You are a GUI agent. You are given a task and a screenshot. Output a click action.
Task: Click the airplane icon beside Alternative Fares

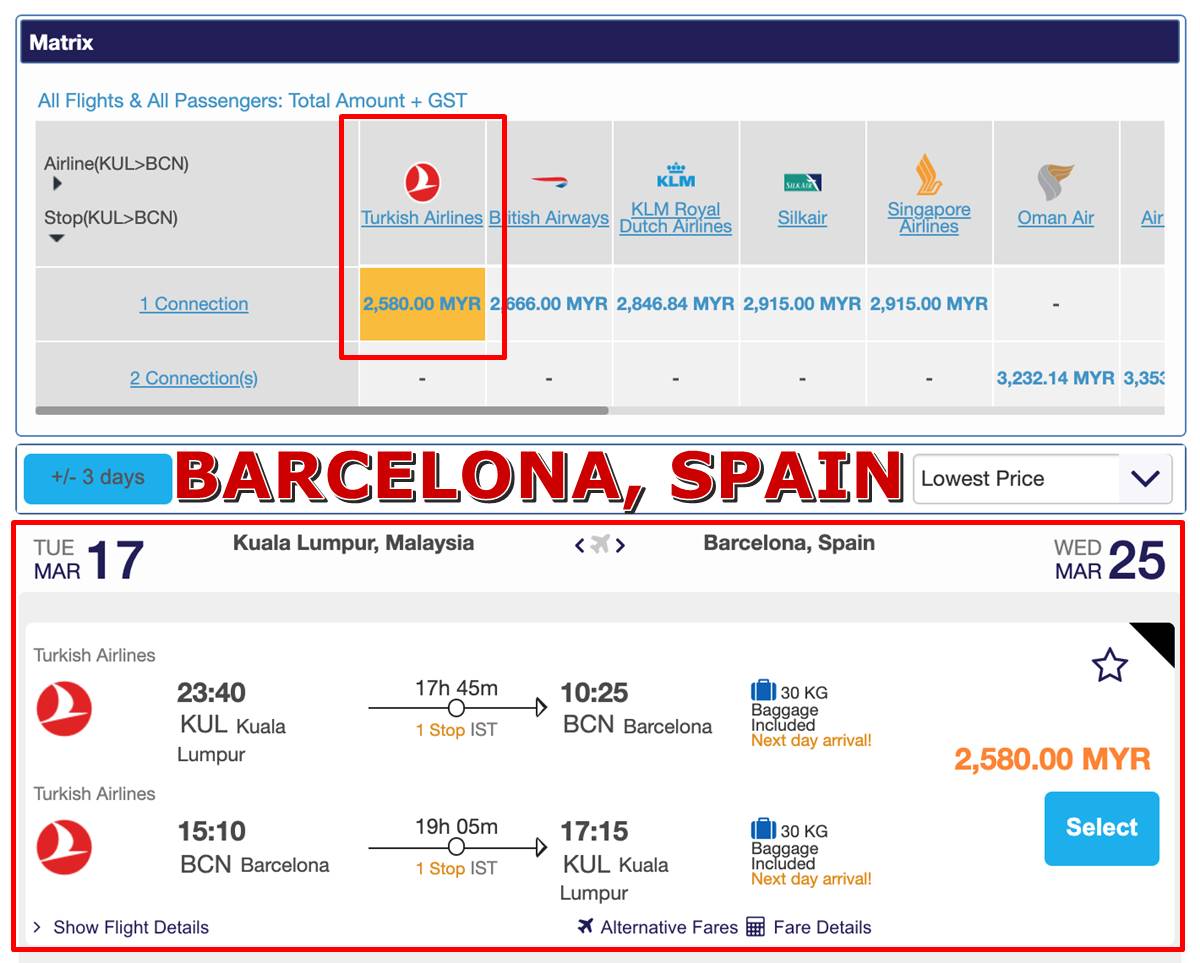[586, 926]
